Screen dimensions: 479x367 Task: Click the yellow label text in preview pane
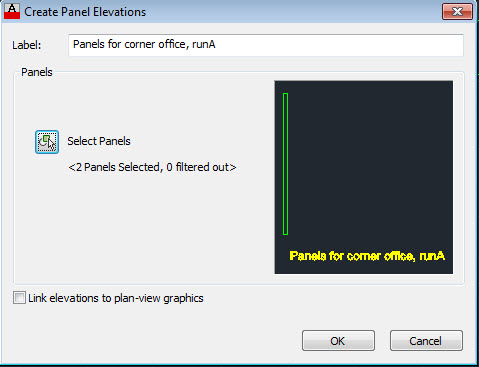coord(367,256)
